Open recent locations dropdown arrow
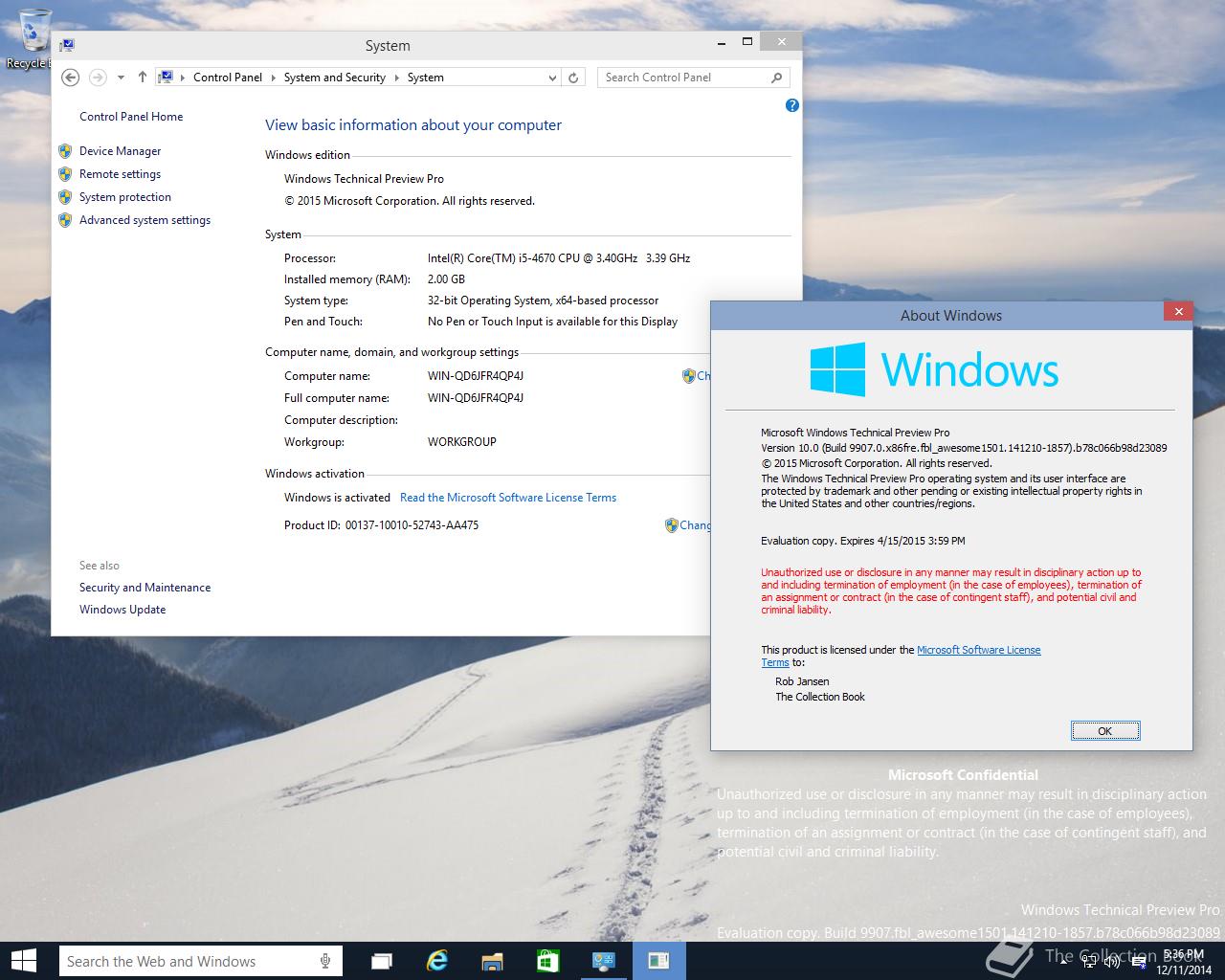 point(121,78)
